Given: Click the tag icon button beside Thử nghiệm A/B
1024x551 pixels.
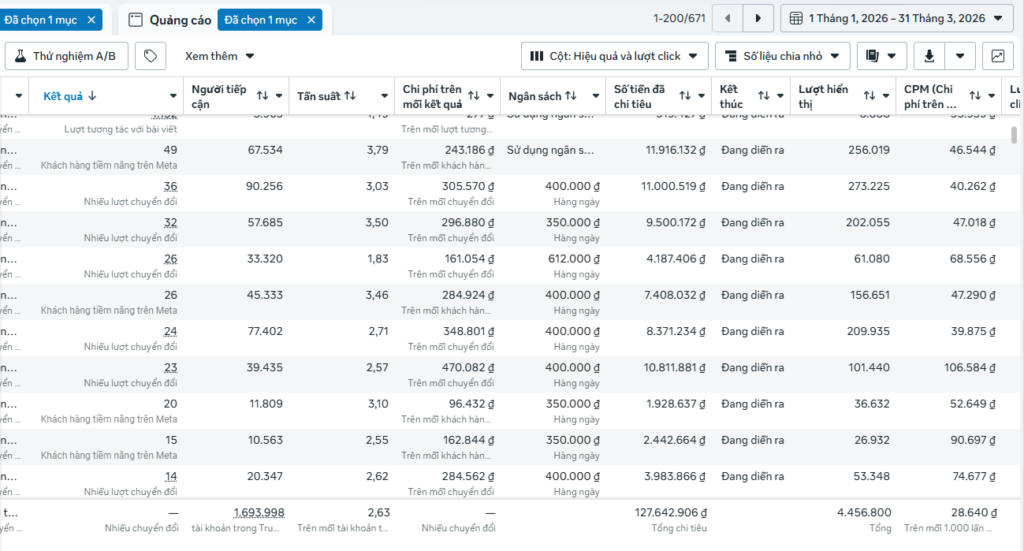Looking at the screenshot, I should pos(150,56).
